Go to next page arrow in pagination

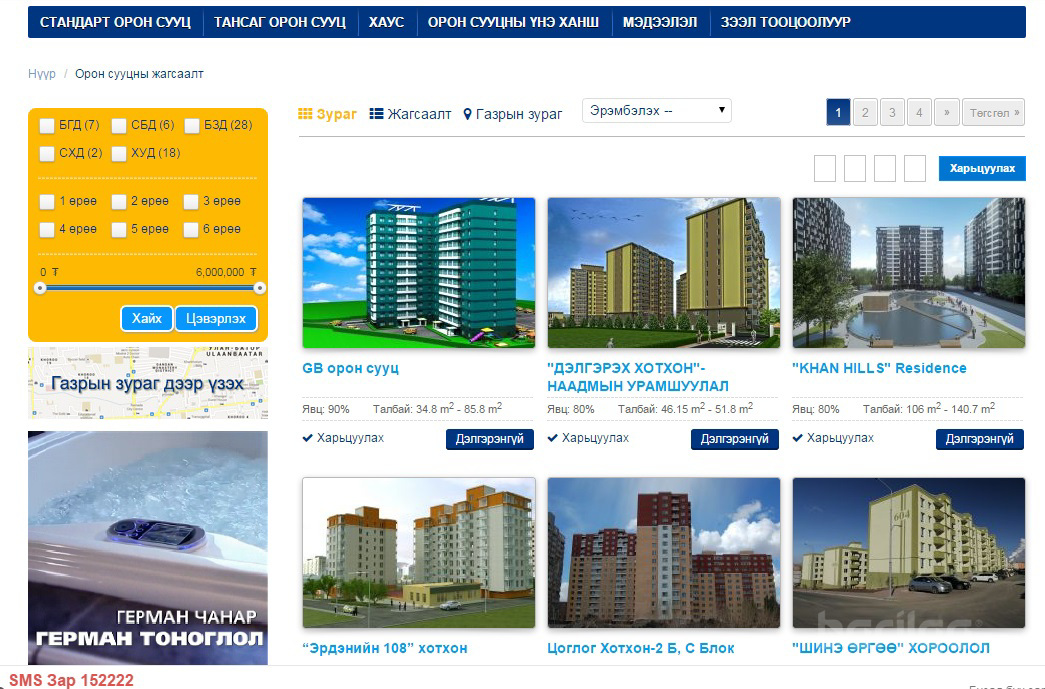[x=946, y=112]
